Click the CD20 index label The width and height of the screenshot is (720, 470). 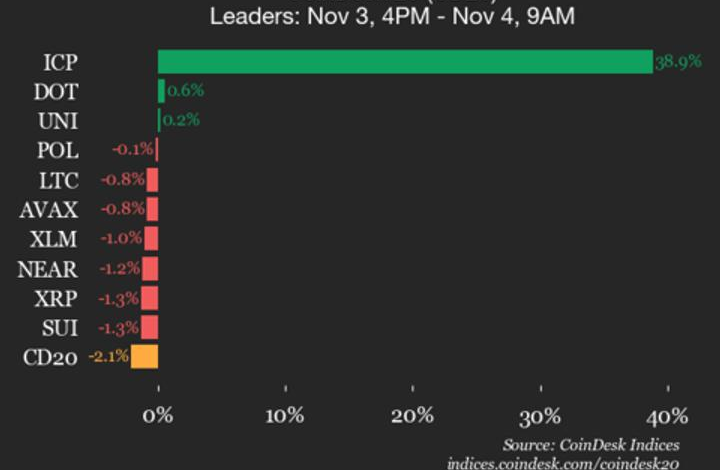[x=49, y=357]
